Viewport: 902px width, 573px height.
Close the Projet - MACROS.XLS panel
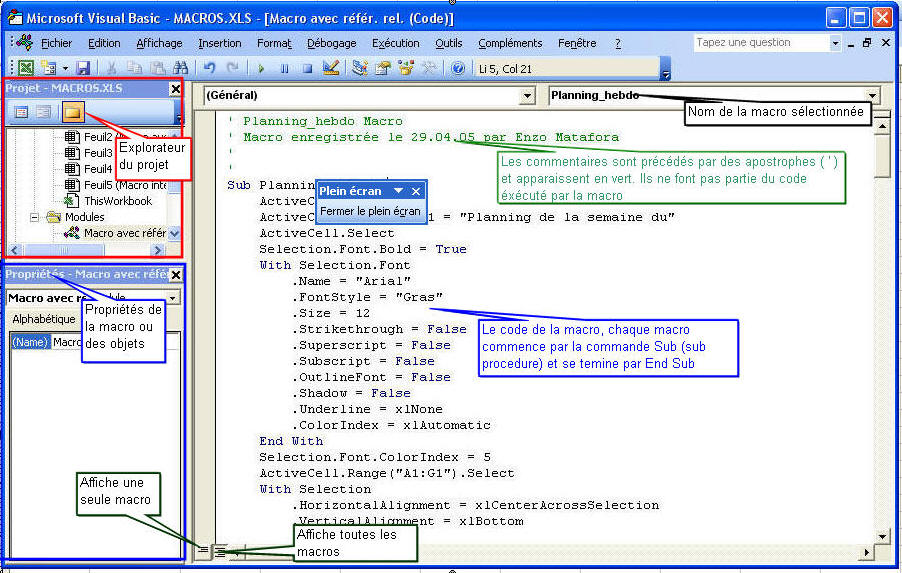175,89
